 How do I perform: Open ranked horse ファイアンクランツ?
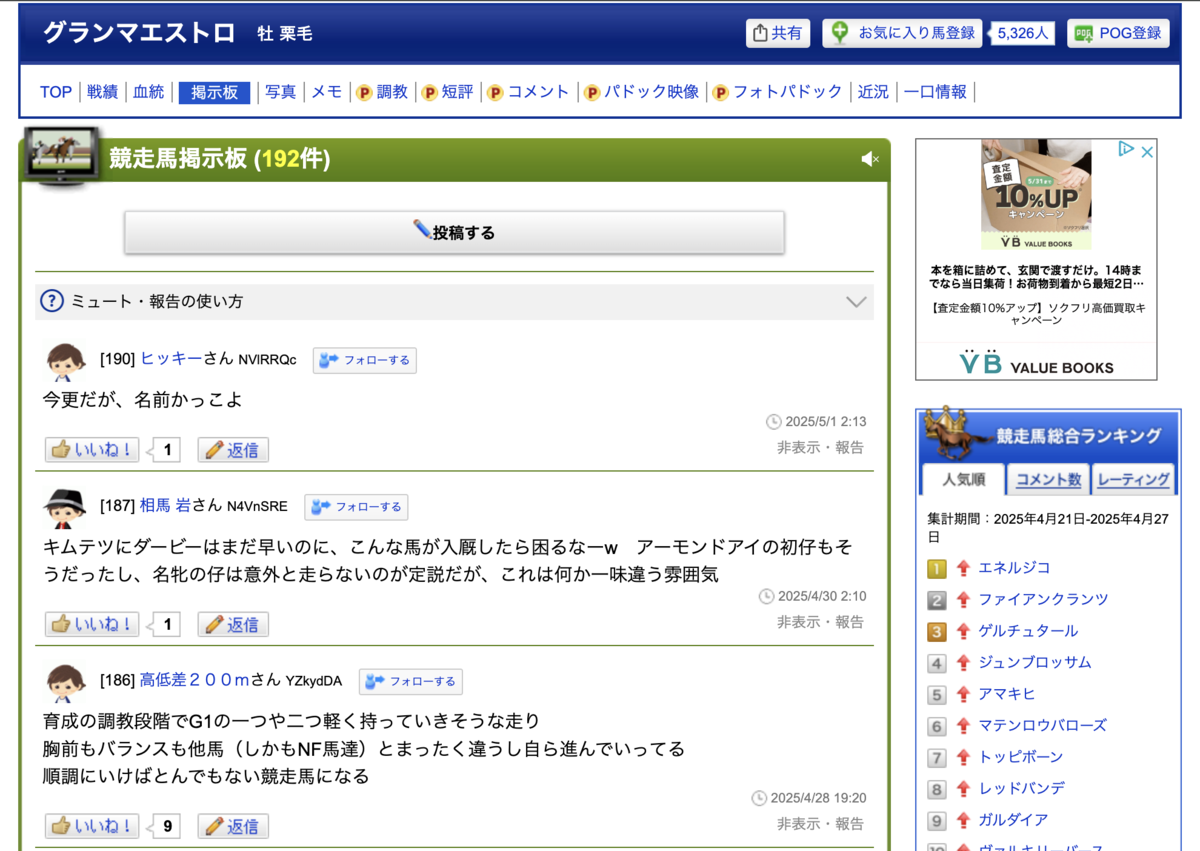coord(1043,599)
